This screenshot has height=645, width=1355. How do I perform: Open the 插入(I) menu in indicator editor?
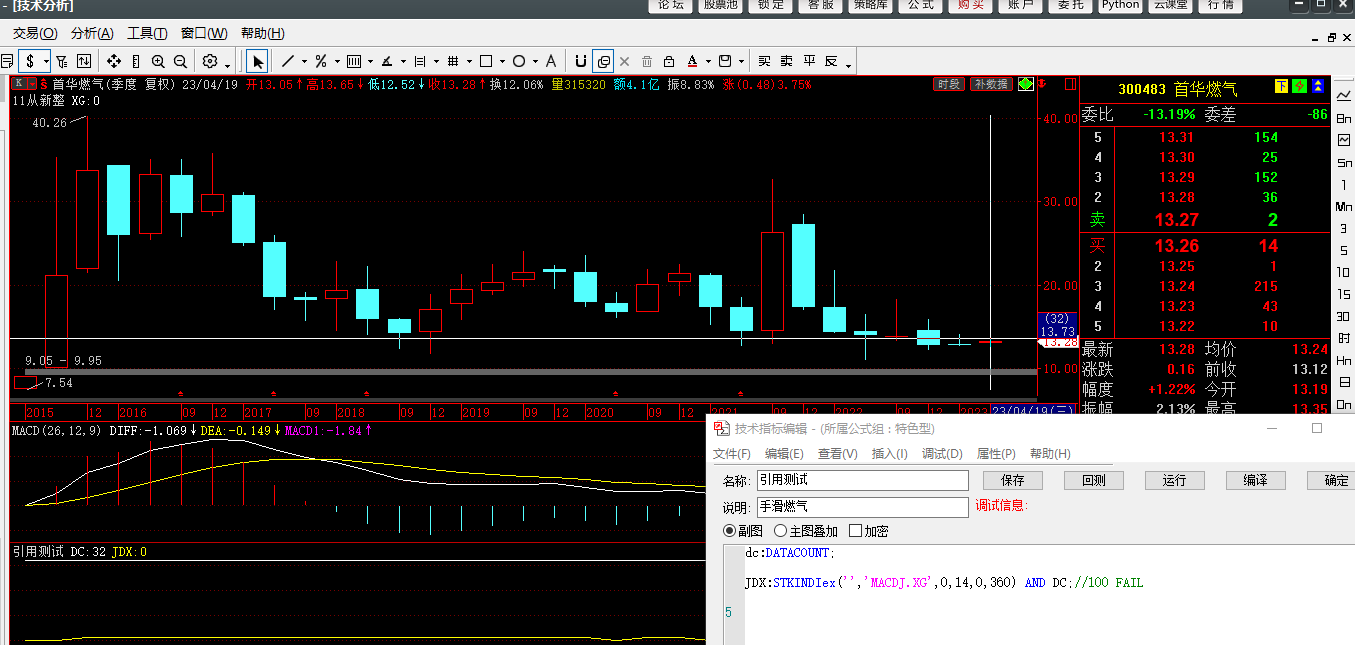point(889,454)
